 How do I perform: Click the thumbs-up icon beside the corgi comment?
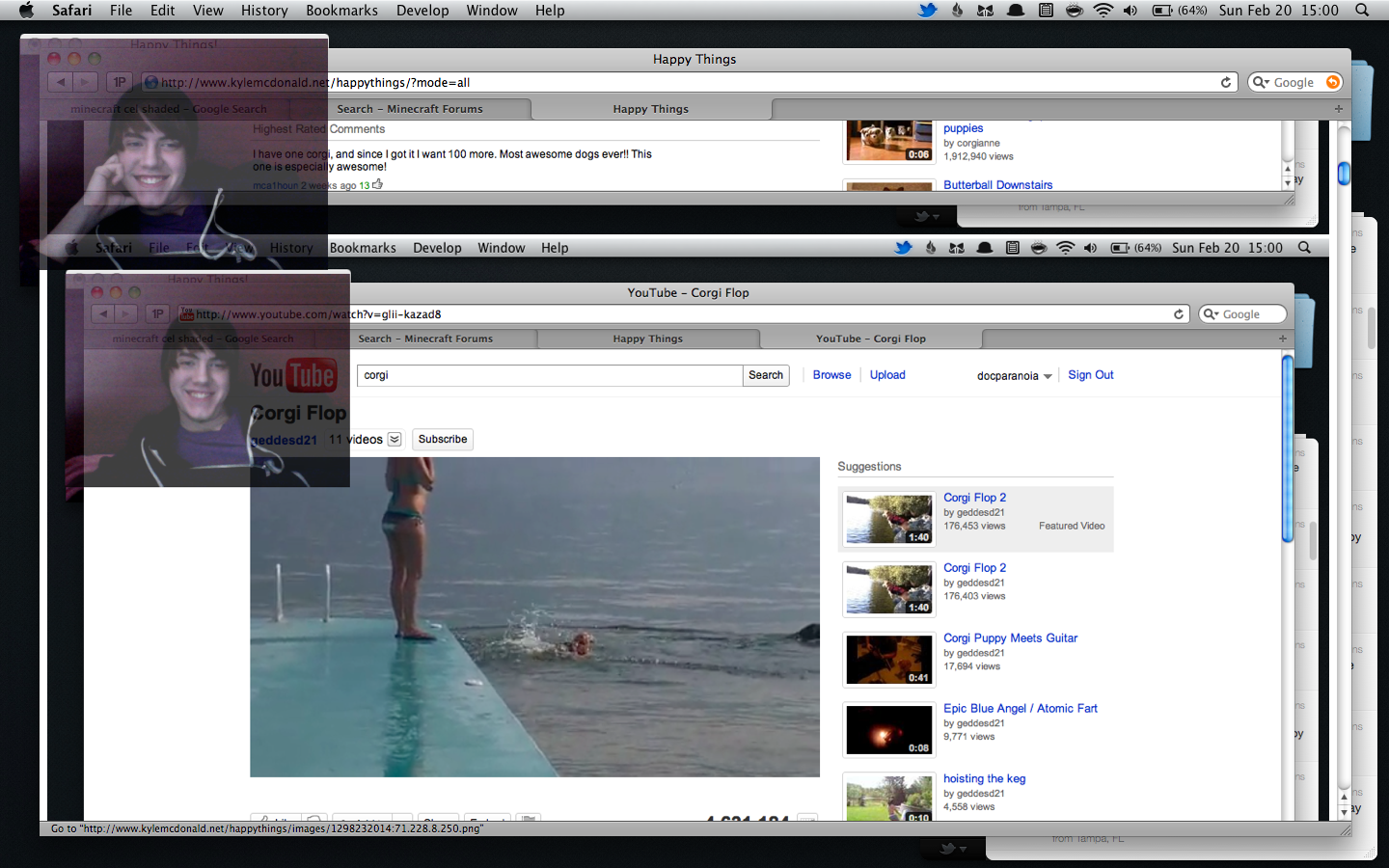377,184
